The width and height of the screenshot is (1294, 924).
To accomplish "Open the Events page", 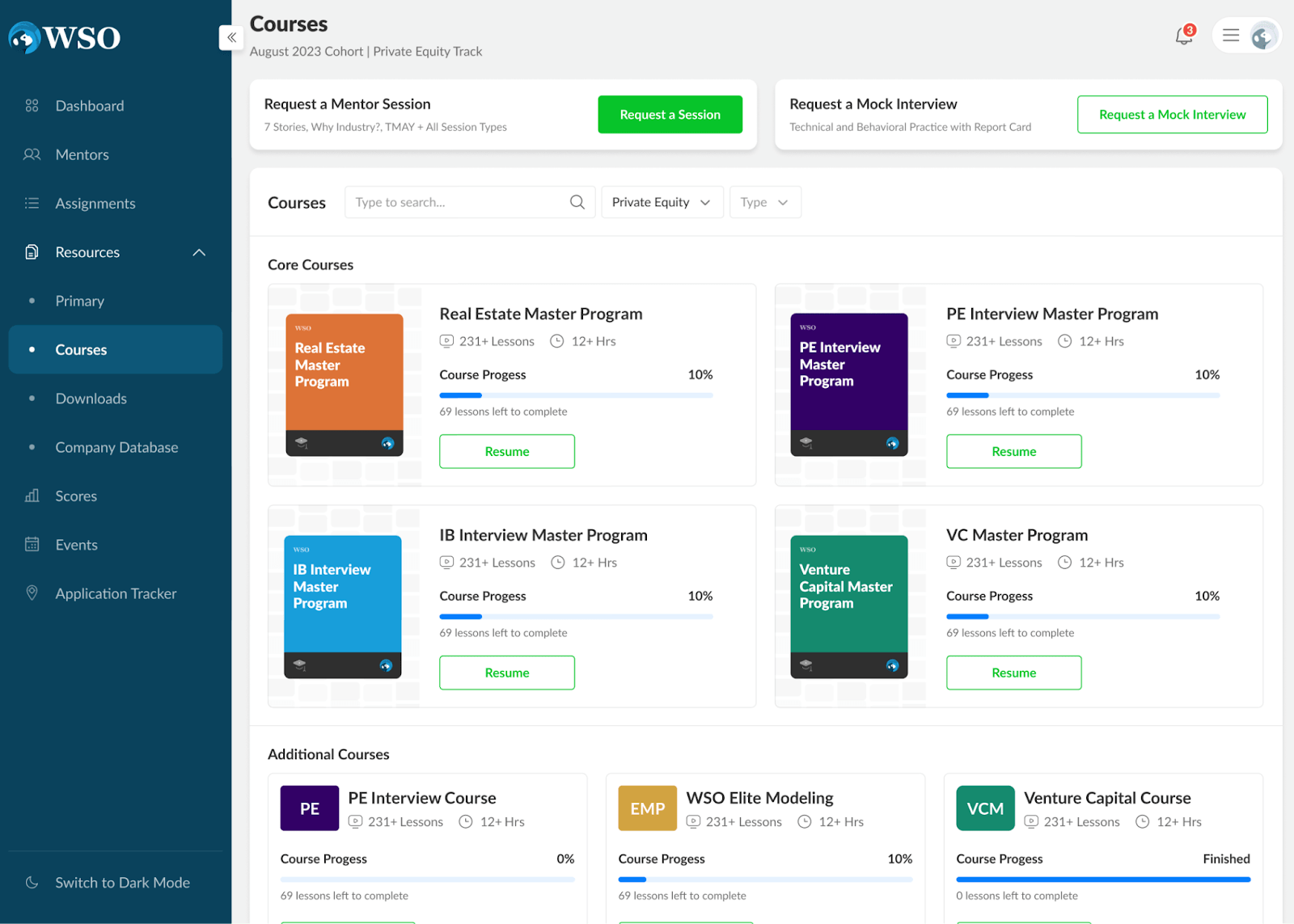I will [76, 545].
